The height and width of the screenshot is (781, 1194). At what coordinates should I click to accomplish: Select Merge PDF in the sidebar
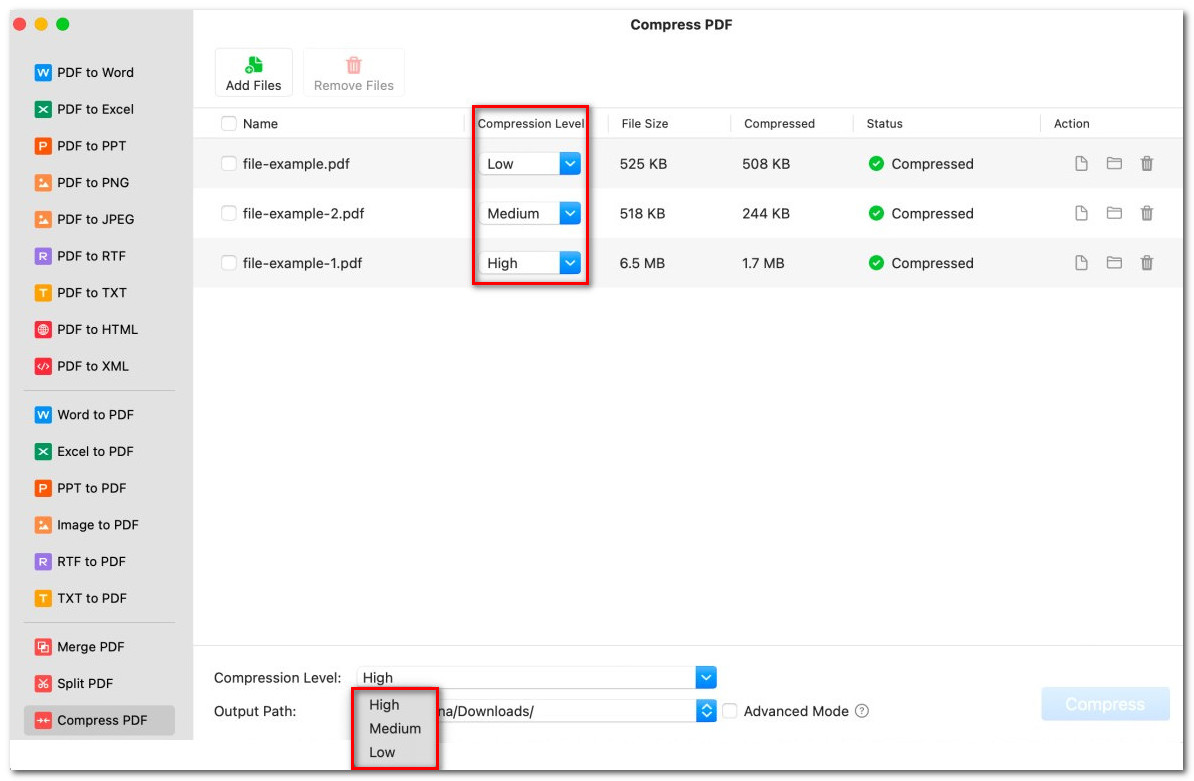(x=90, y=647)
